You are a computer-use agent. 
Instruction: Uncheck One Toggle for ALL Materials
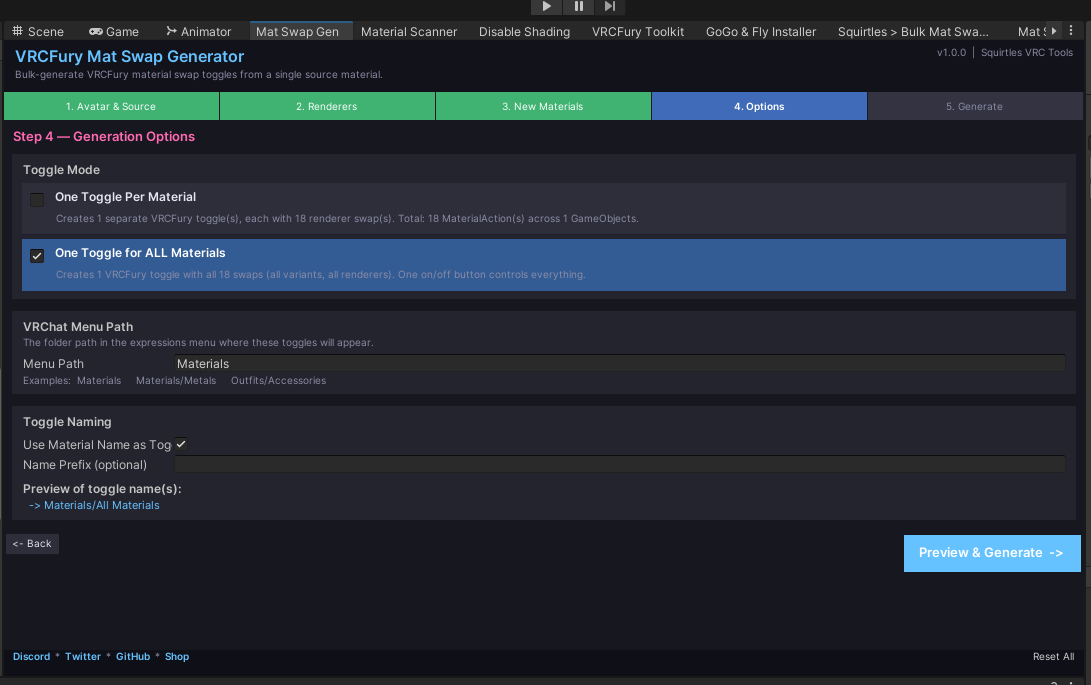37,255
